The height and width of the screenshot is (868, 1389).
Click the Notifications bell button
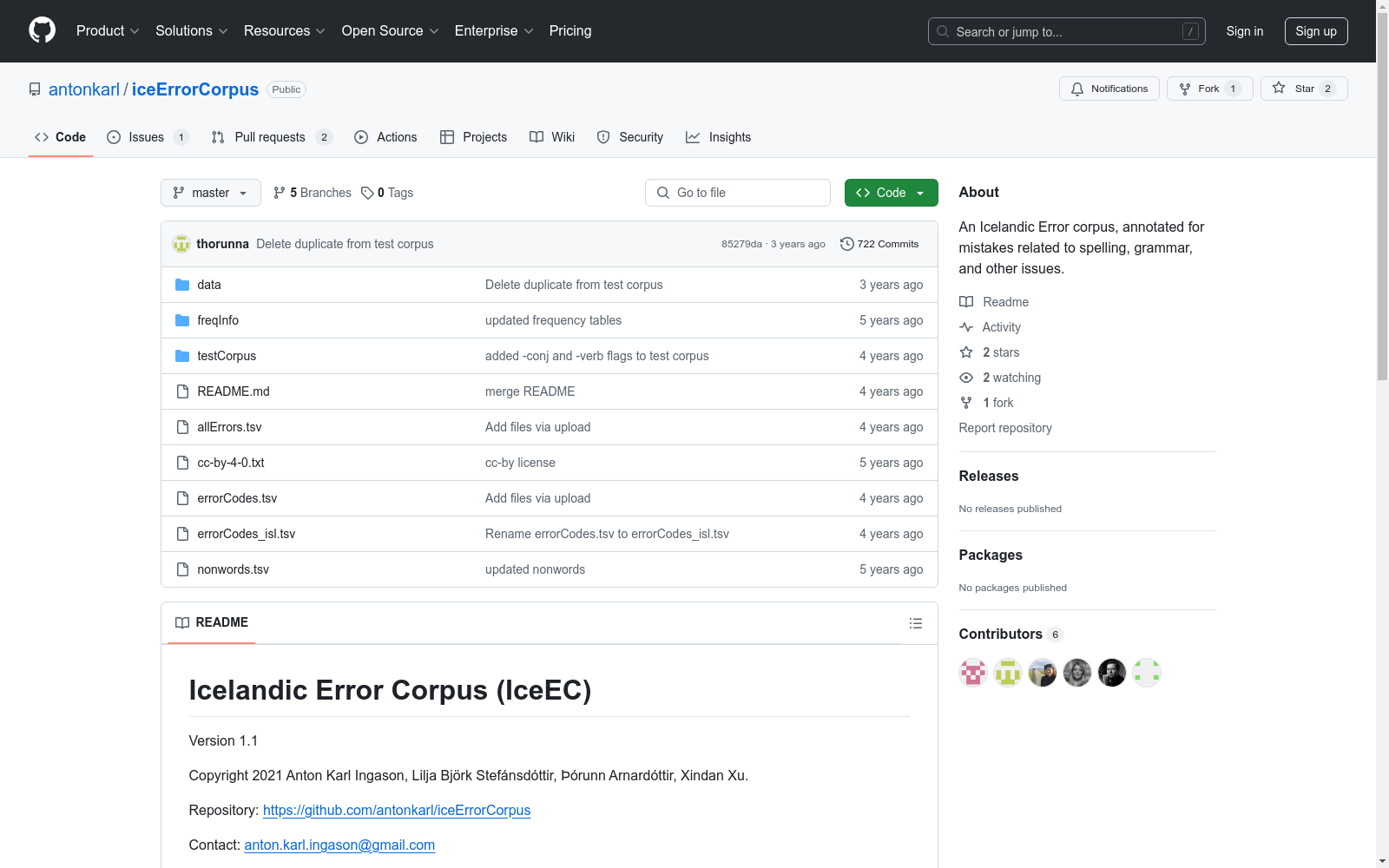point(1109,89)
